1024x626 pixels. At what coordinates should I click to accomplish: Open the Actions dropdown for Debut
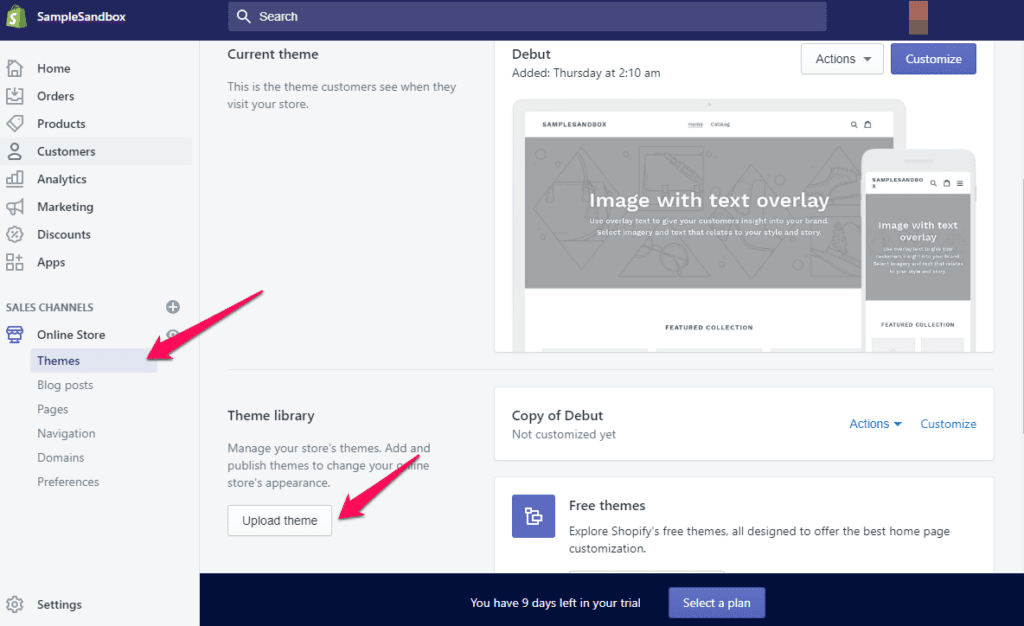click(x=841, y=58)
